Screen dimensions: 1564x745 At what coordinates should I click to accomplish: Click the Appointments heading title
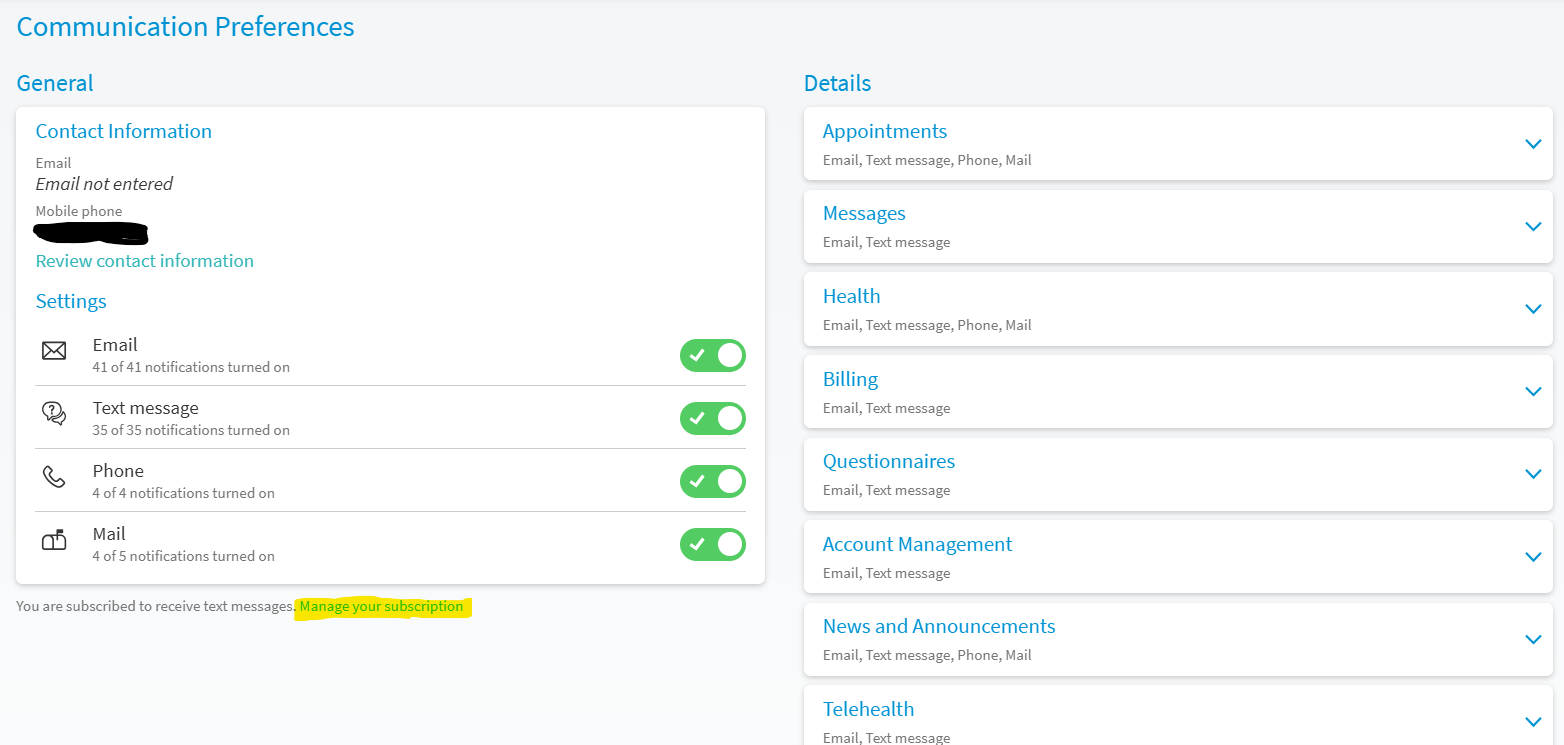pos(884,131)
